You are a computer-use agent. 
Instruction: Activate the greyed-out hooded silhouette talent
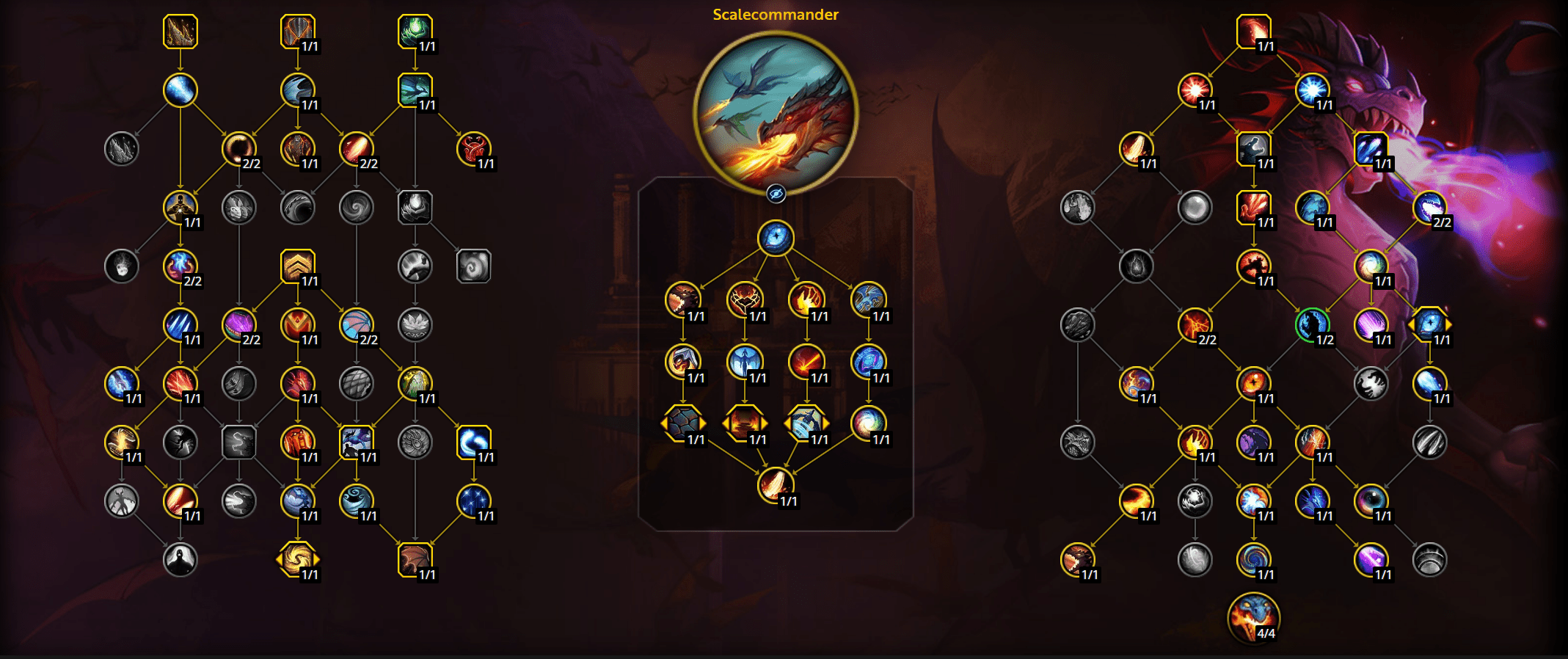coord(180,560)
